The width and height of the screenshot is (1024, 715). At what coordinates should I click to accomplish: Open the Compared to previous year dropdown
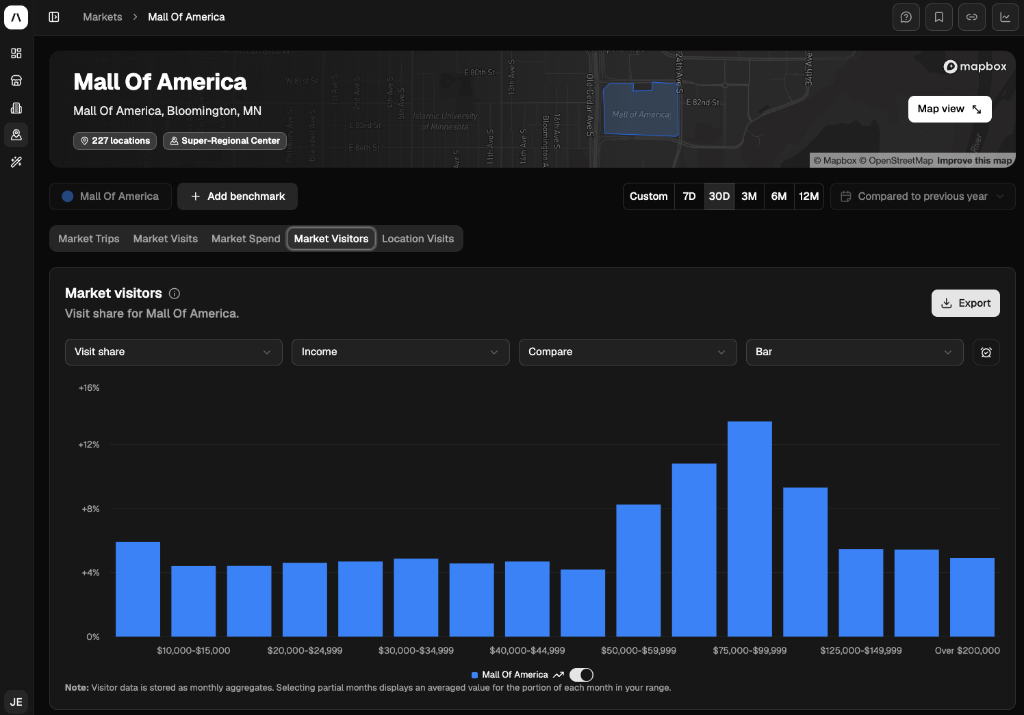pyautogui.click(x=923, y=197)
